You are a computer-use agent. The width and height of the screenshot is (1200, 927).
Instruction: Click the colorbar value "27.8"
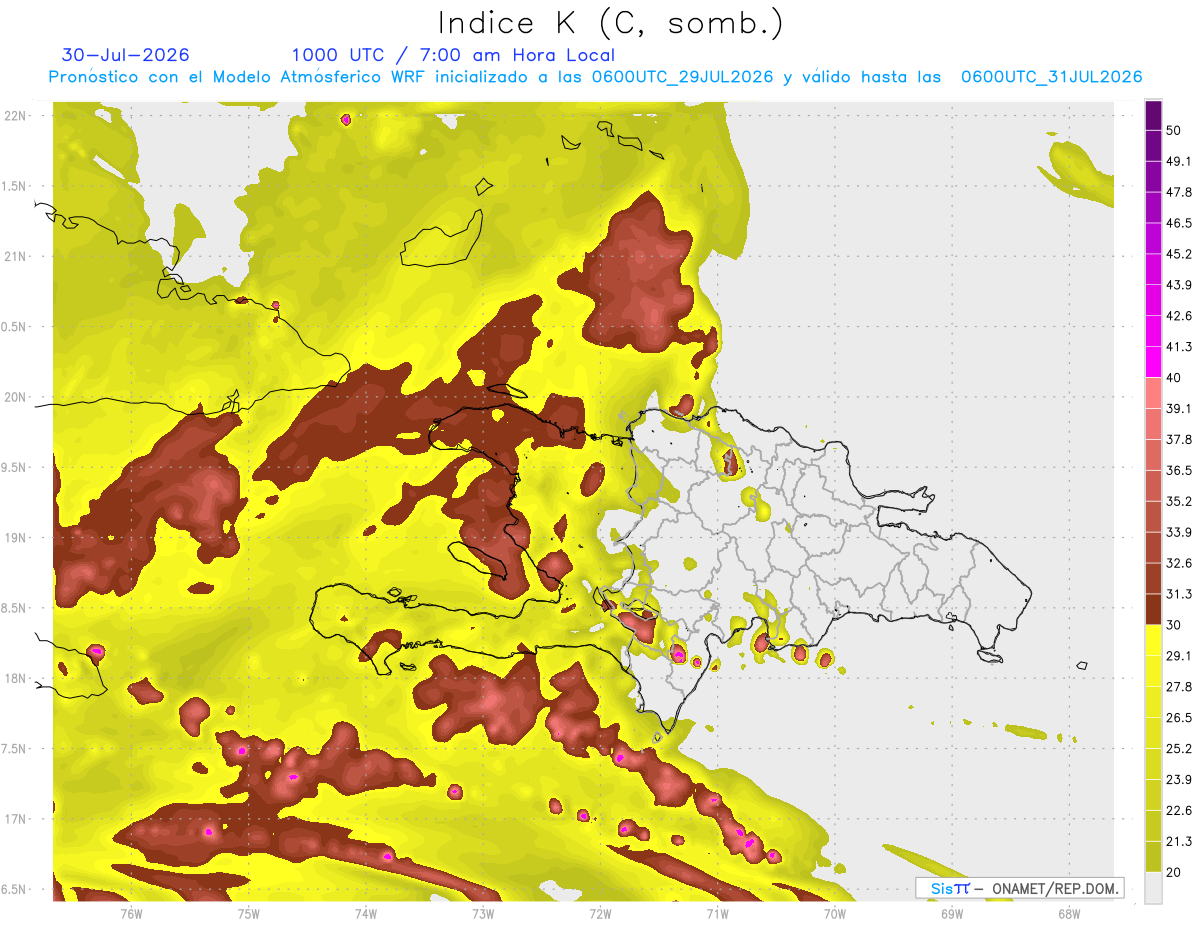click(x=1179, y=687)
